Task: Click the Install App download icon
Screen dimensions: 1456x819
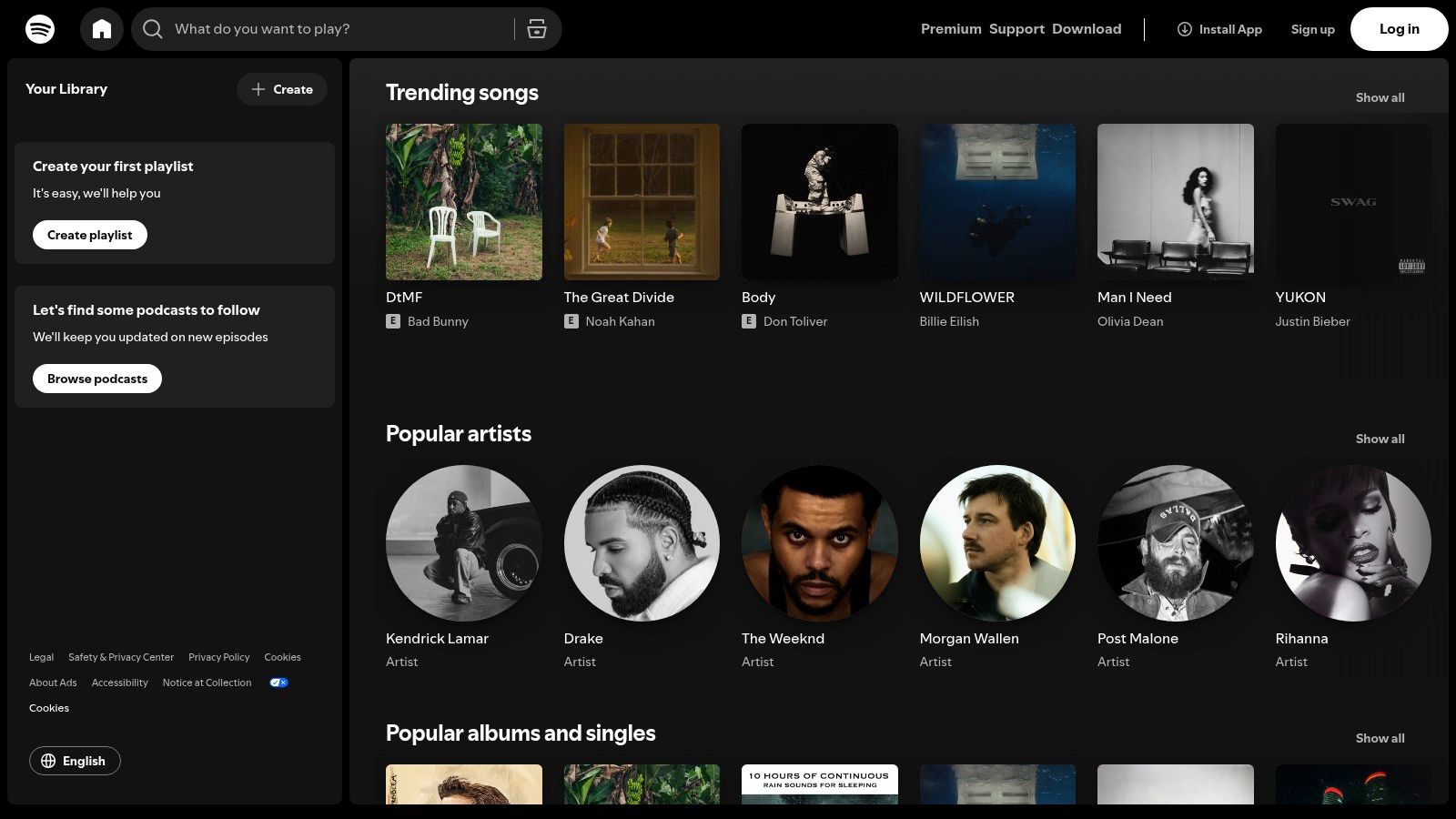Action: [x=1184, y=29]
